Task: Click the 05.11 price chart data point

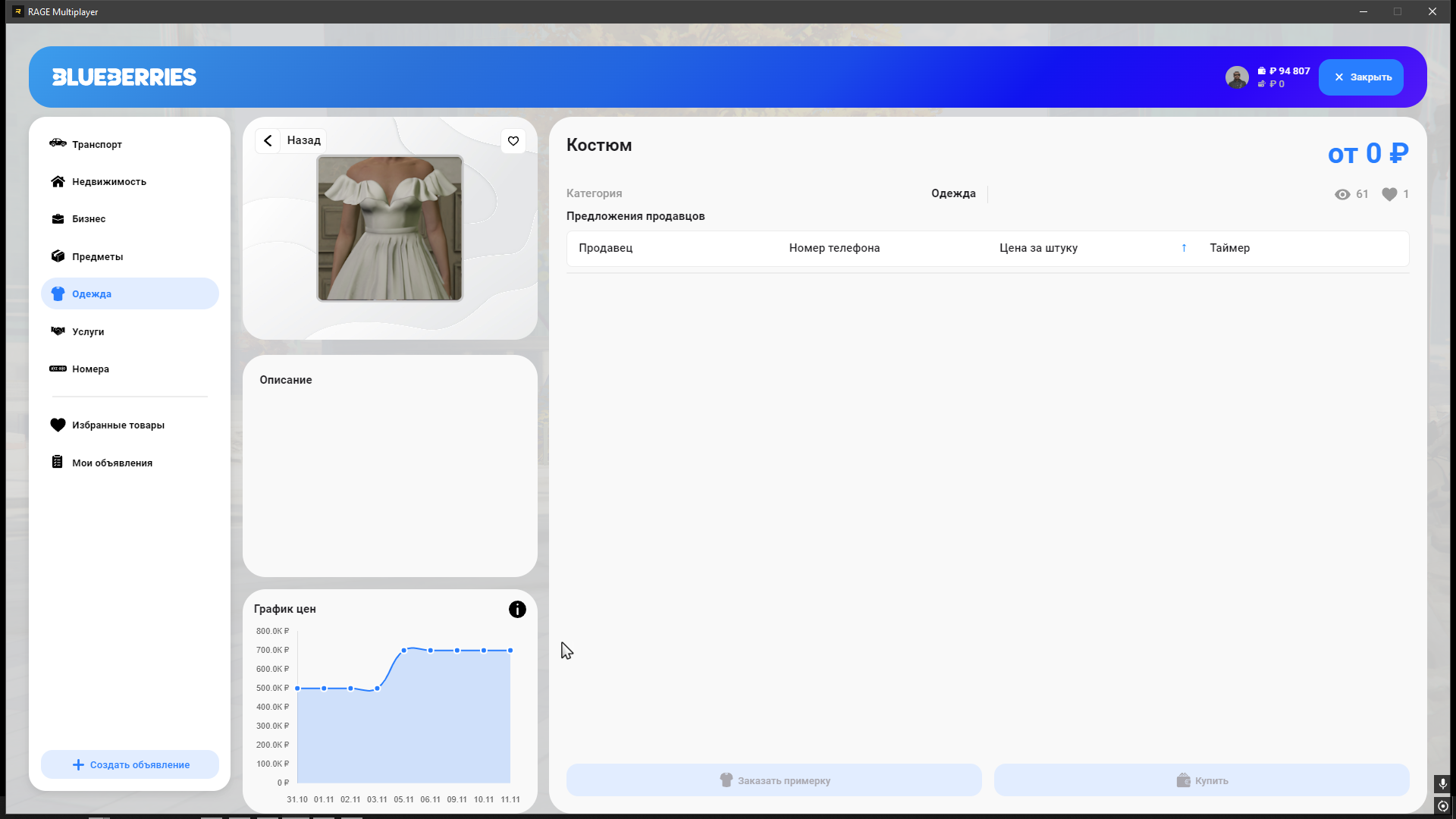Action: pos(404,651)
